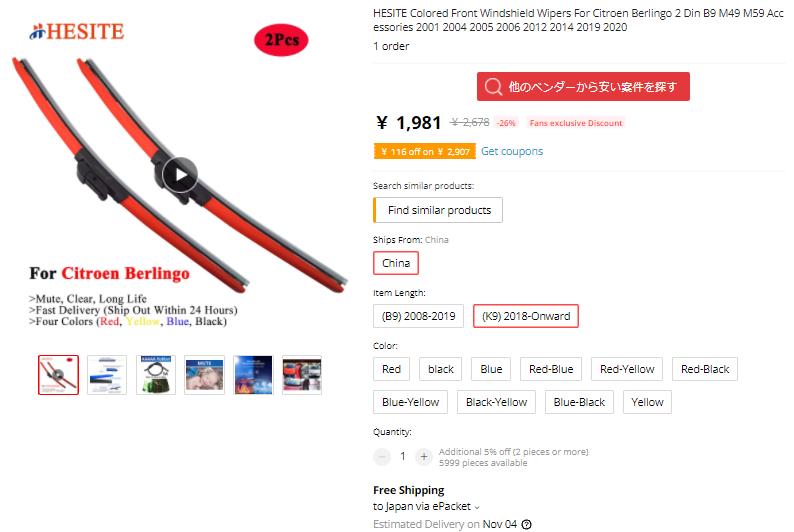This screenshot has height=532, width=794.
Task: Click the HESITE brand logo
Action: click(x=76, y=31)
